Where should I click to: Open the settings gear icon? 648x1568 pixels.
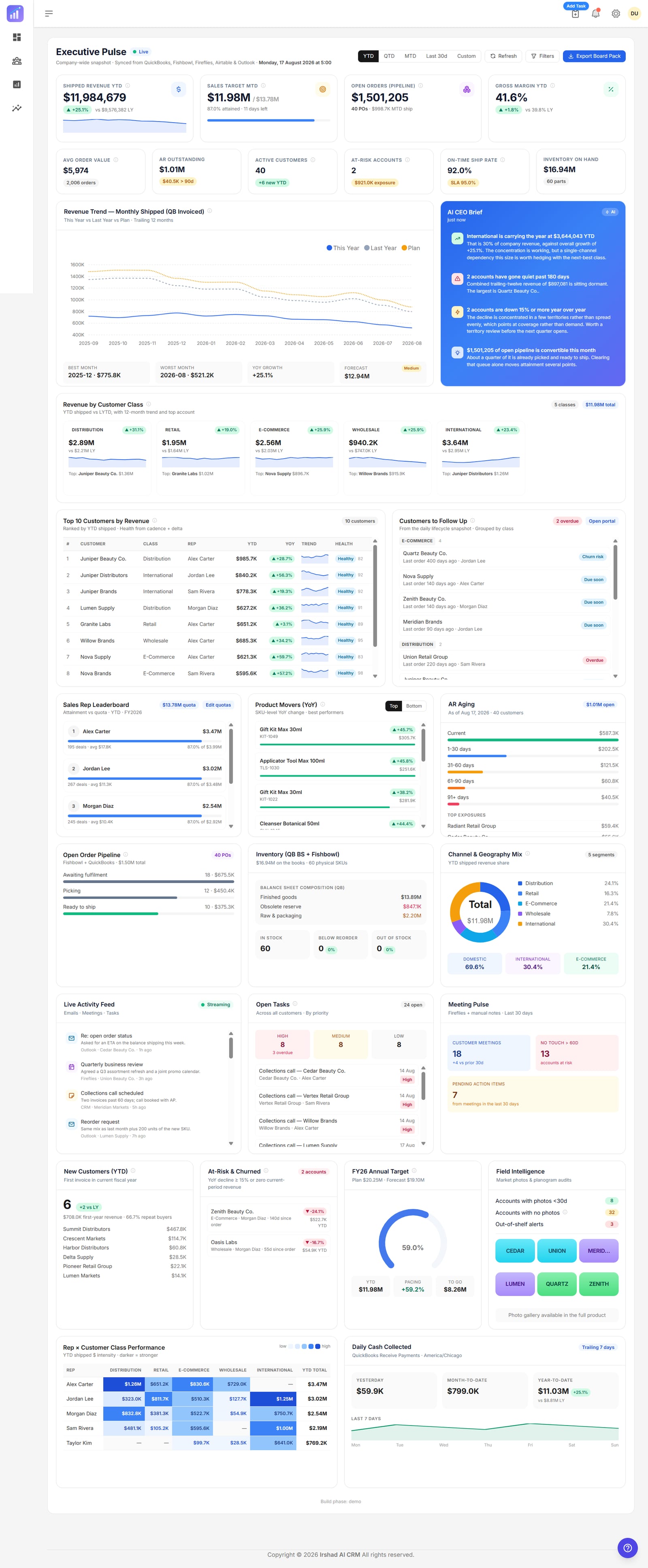616,13
